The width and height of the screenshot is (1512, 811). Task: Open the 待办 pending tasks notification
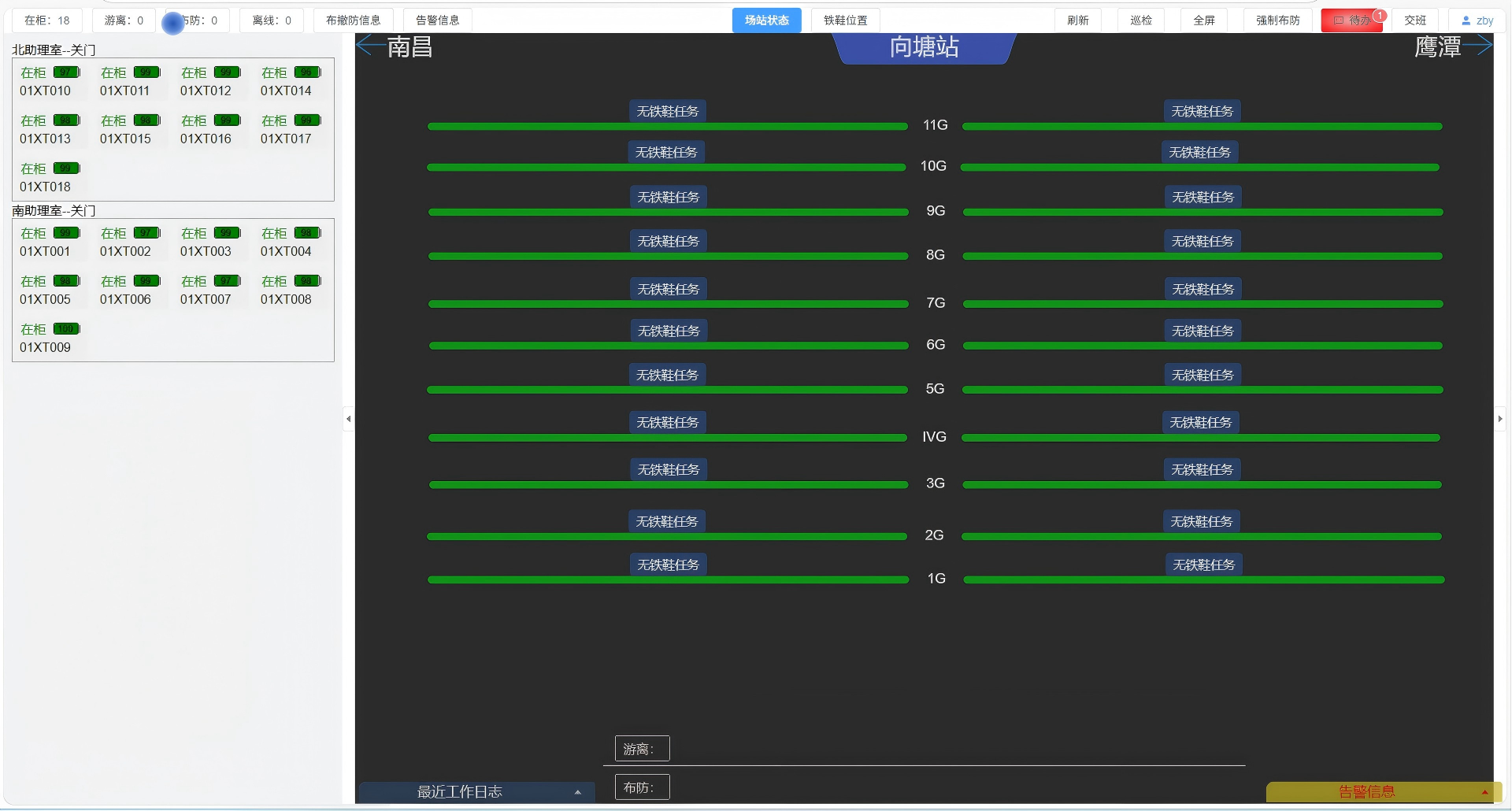pos(1352,20)
